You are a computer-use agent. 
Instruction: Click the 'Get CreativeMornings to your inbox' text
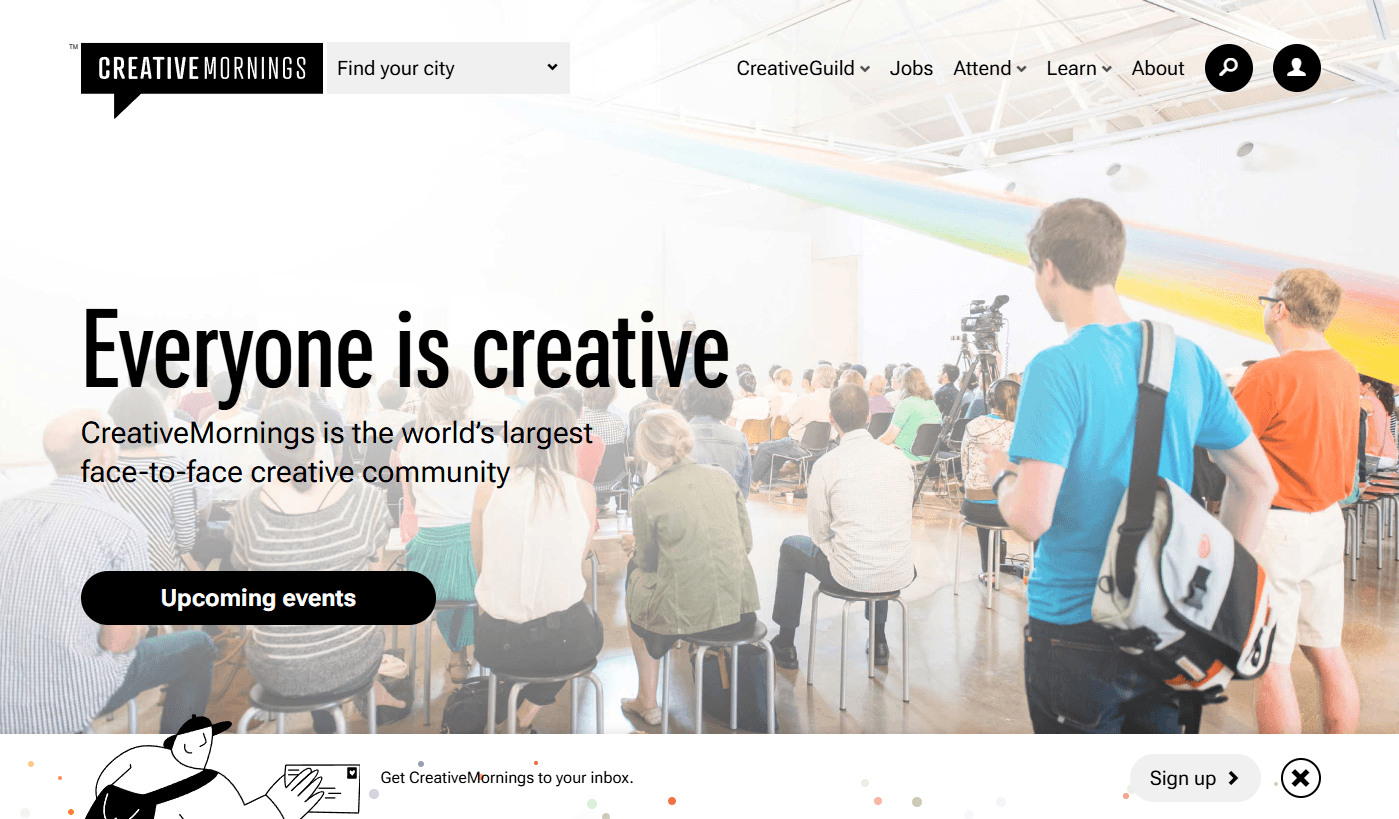click(507, 778)
